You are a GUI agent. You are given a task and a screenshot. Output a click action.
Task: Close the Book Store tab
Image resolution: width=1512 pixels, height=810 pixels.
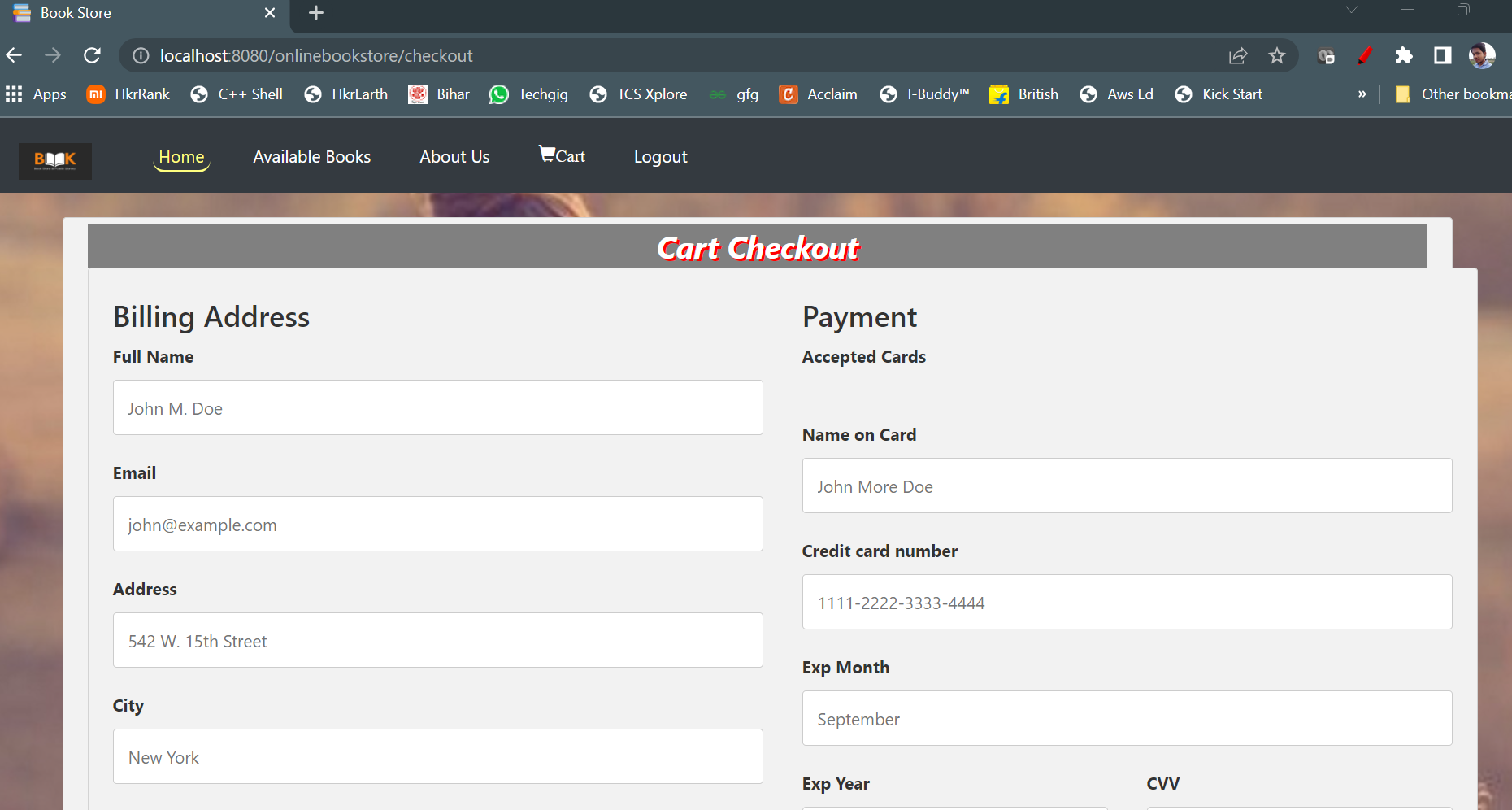pyautogui.click(x=270, y=13)
